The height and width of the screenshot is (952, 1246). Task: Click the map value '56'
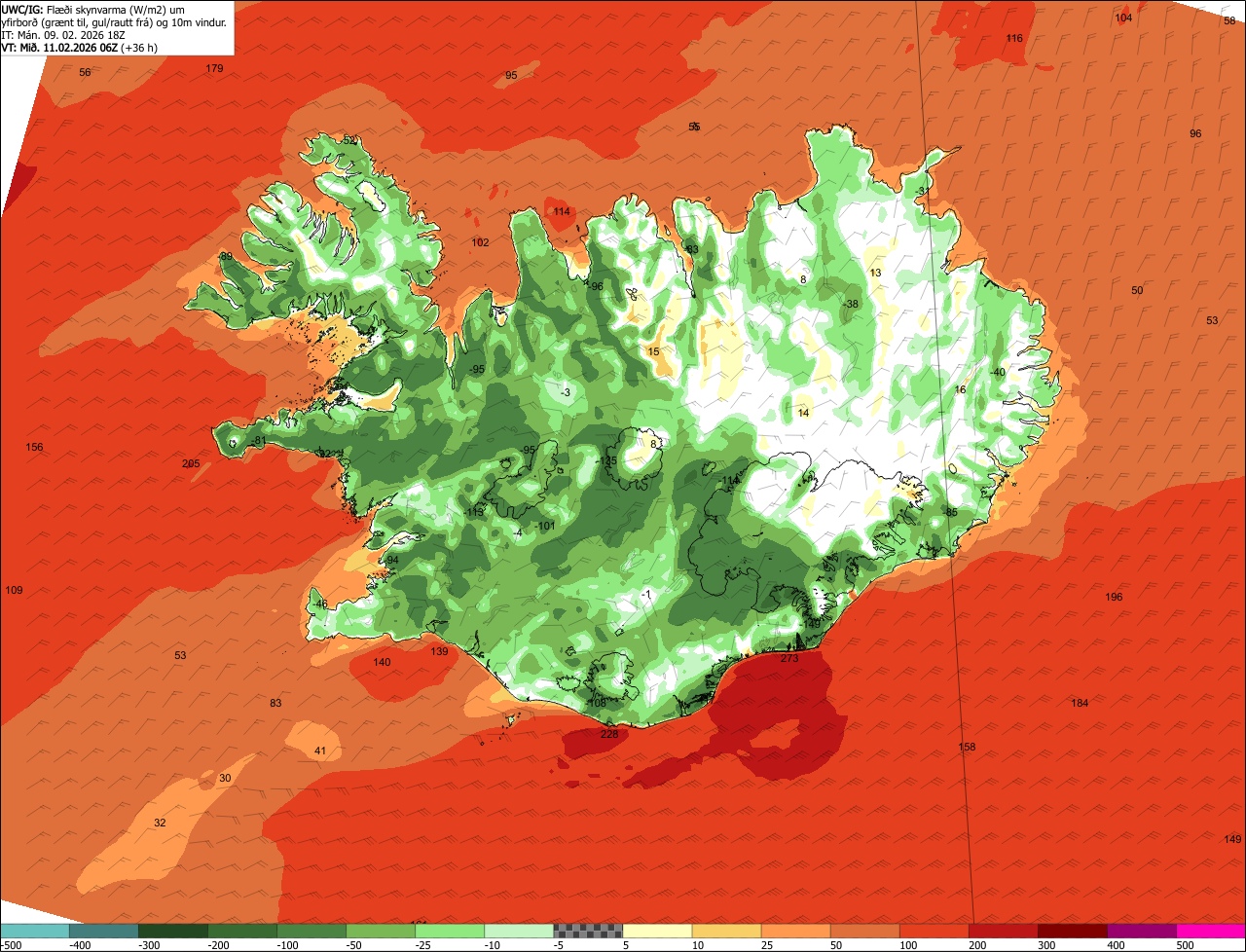point(85,72)
